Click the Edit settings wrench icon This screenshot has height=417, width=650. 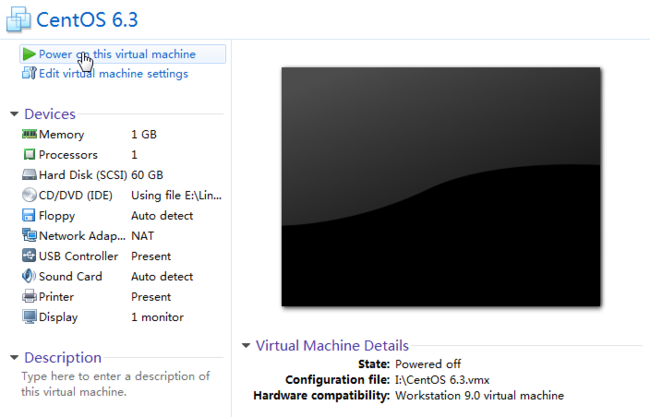pyautogui.click(x=29, y=73)
